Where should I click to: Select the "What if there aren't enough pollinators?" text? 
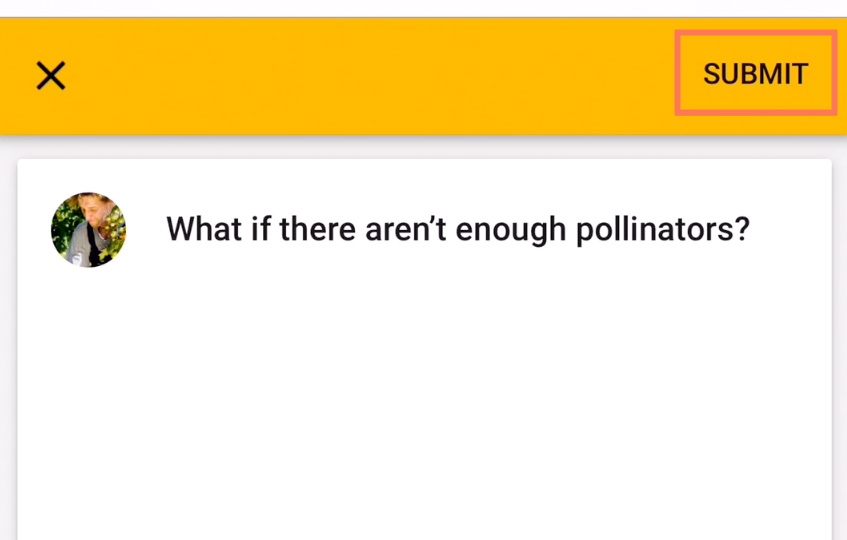pos(458,229)
